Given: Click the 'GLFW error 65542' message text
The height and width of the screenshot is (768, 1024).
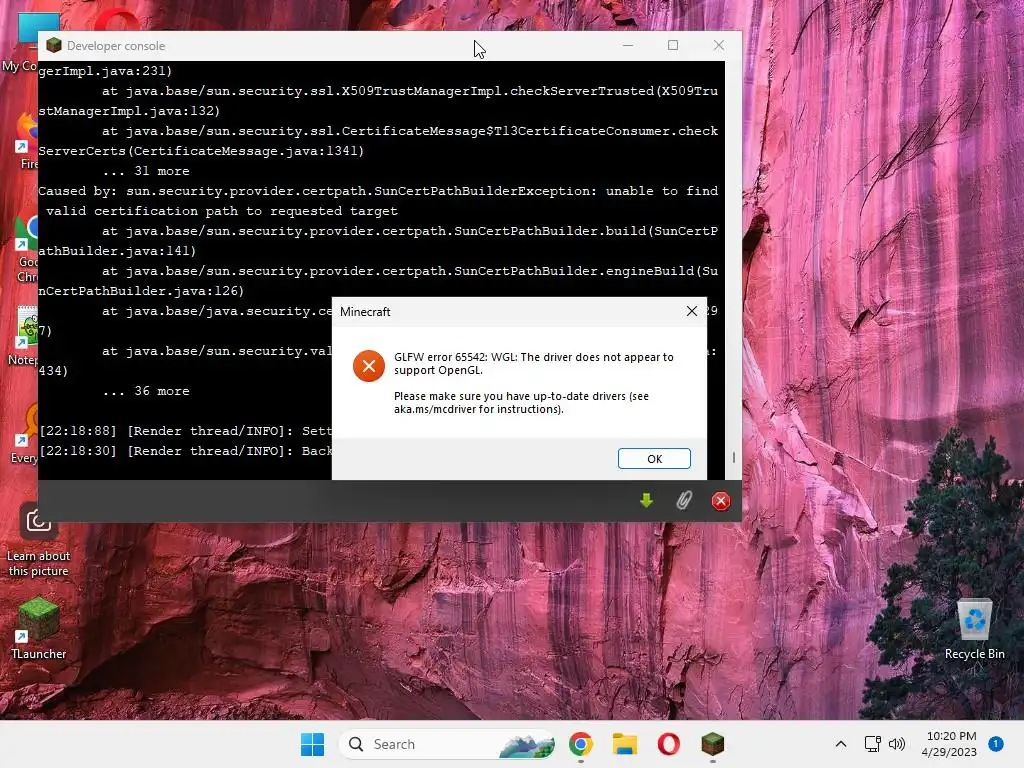Looking at the screenshot, I should click(x=534, y=364).
